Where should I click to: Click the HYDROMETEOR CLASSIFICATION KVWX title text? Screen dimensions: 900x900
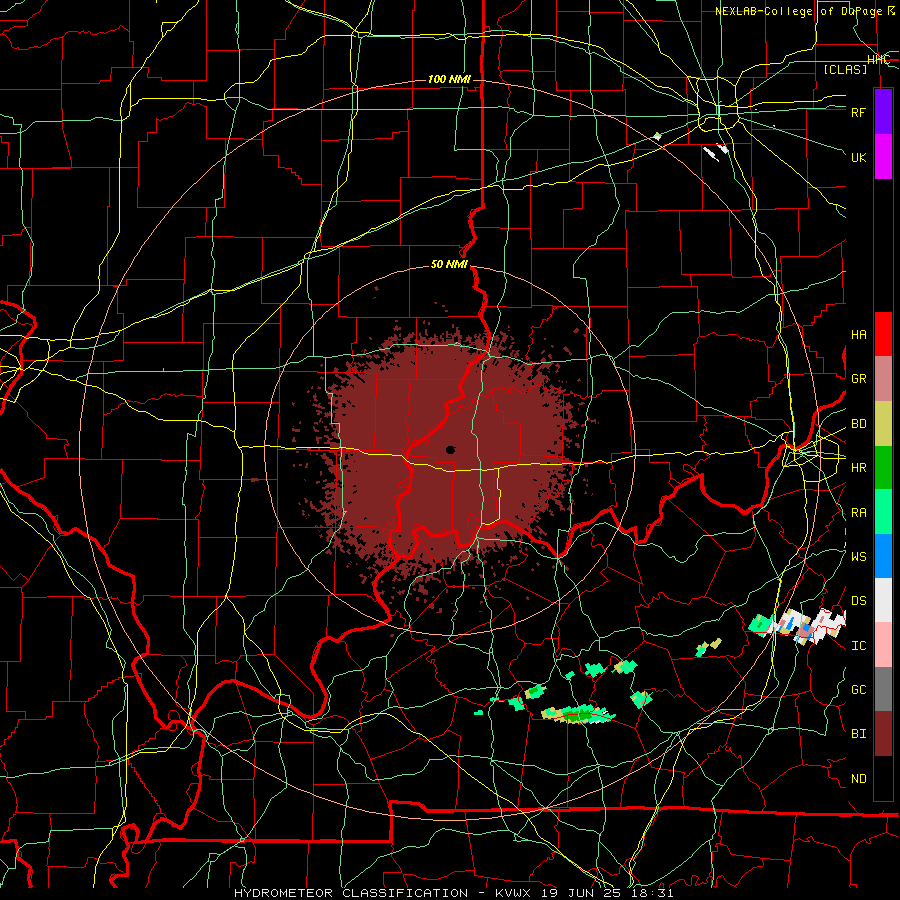[x=453, y=893]
